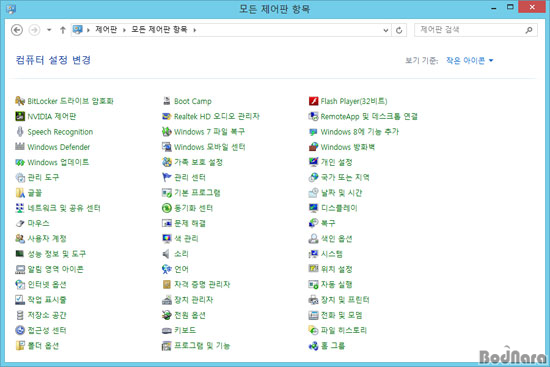The height and width of the screenshot is (367, 550).
Task: Open 장치 관리자 link
Action: point(194,300)
